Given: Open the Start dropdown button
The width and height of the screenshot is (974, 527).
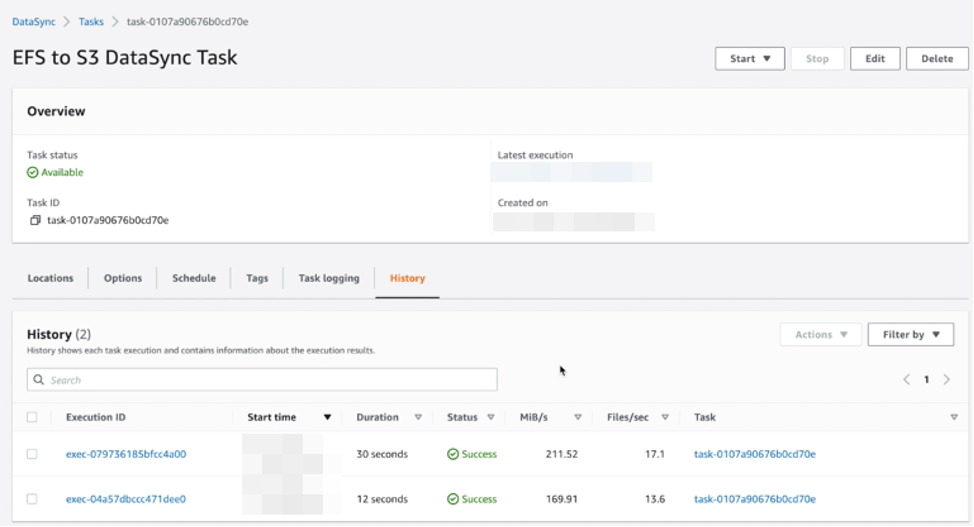Looking at the screenshot, I should 750,58.
